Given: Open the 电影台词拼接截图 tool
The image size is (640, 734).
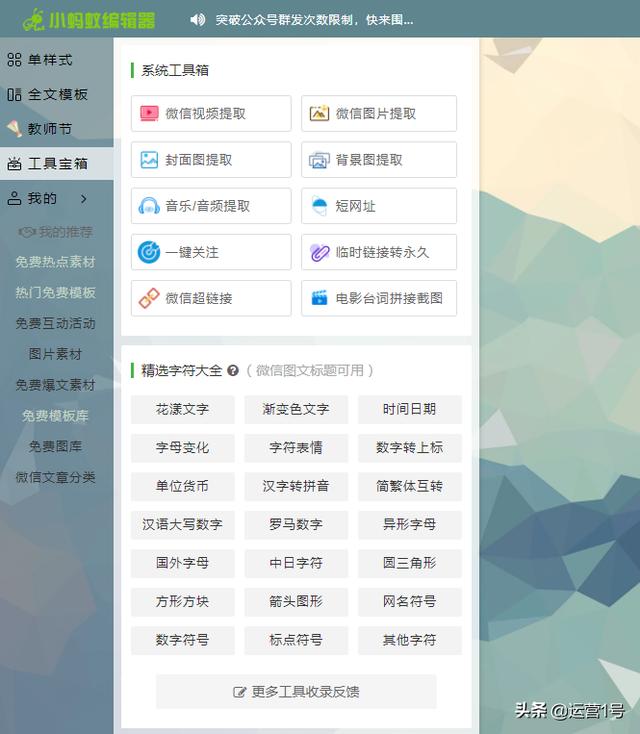Looking at the screenshot, I should [379, 298].
